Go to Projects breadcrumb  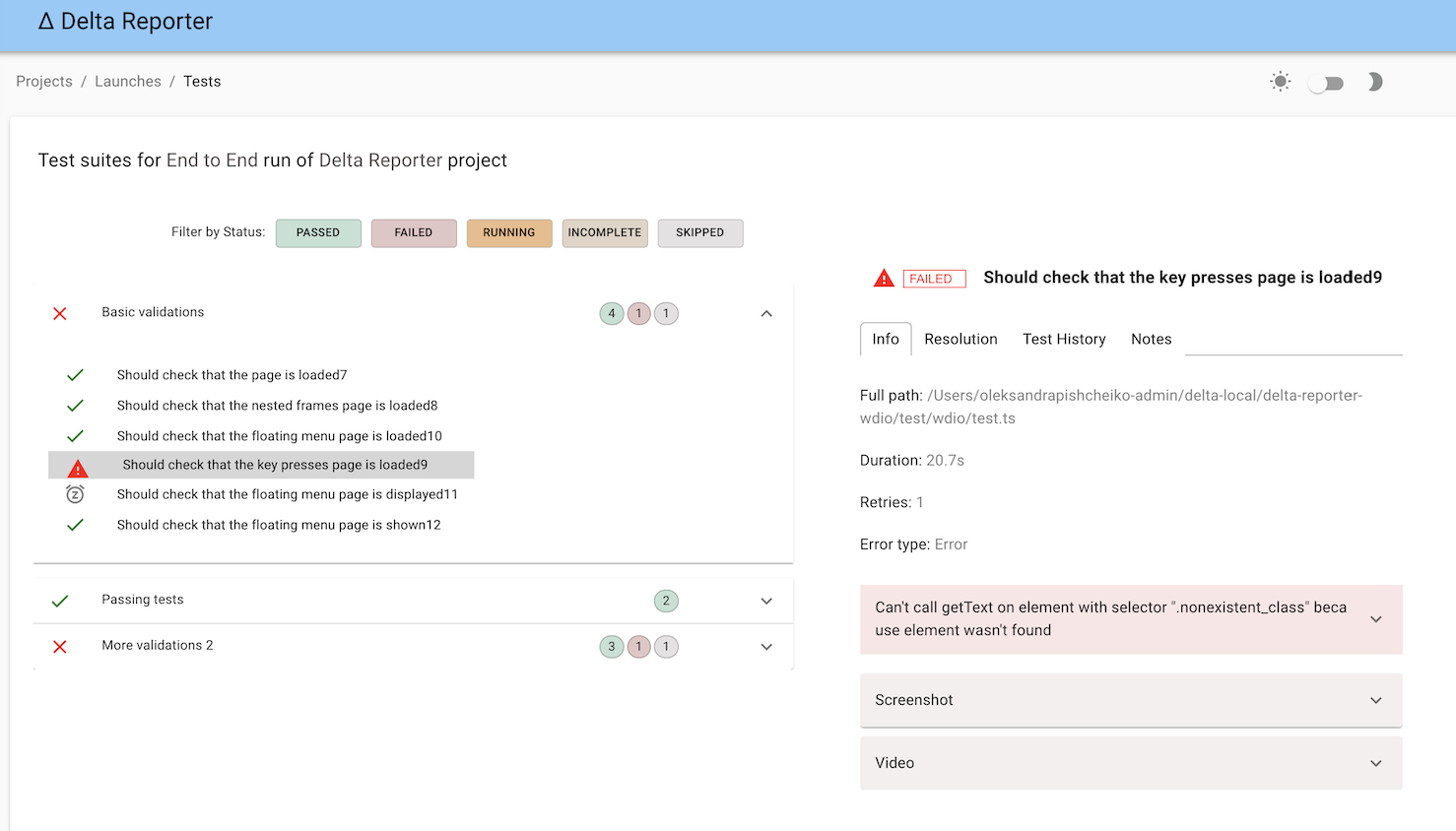coord(44,82)
